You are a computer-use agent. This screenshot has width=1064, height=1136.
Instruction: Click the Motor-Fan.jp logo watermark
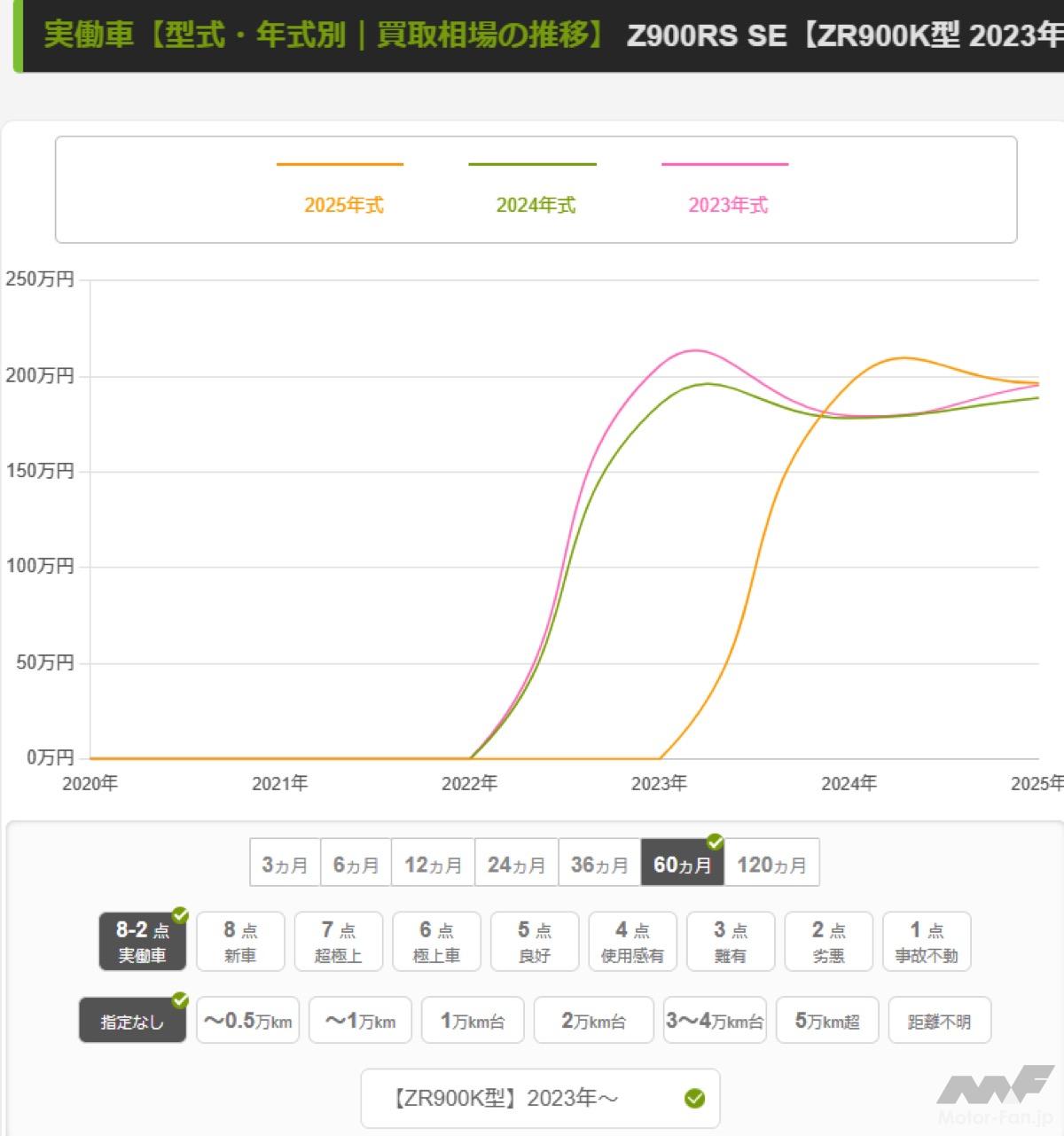point(995,1094)
